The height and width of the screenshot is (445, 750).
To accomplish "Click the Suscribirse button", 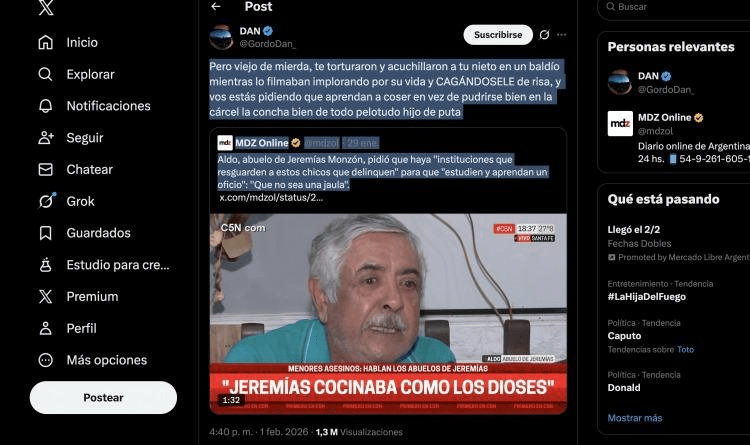I will 497,35.
